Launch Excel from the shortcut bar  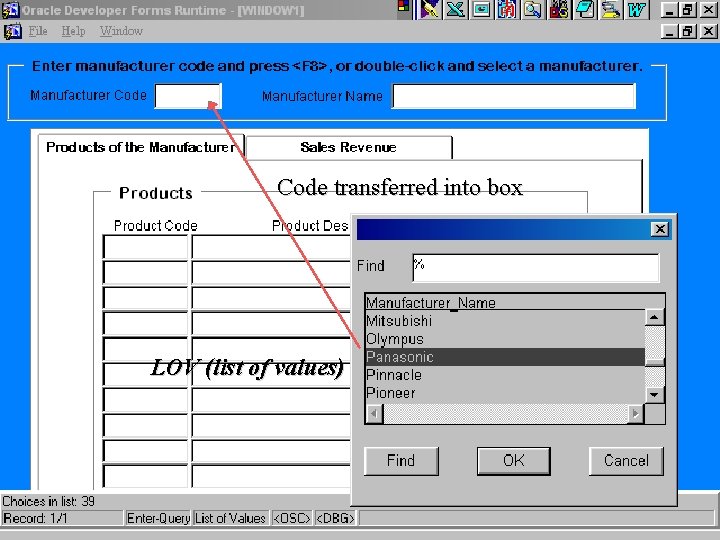point(456,9)
